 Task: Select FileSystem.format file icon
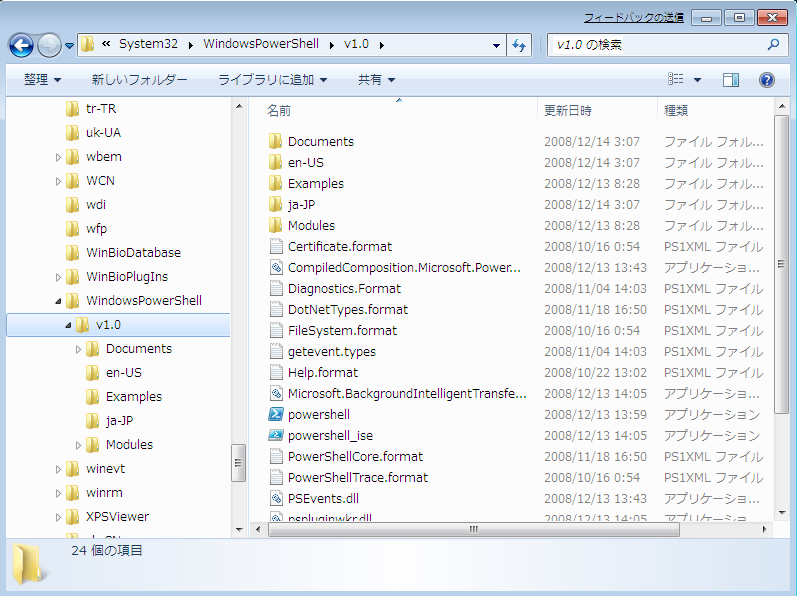(x=276, y=330)
